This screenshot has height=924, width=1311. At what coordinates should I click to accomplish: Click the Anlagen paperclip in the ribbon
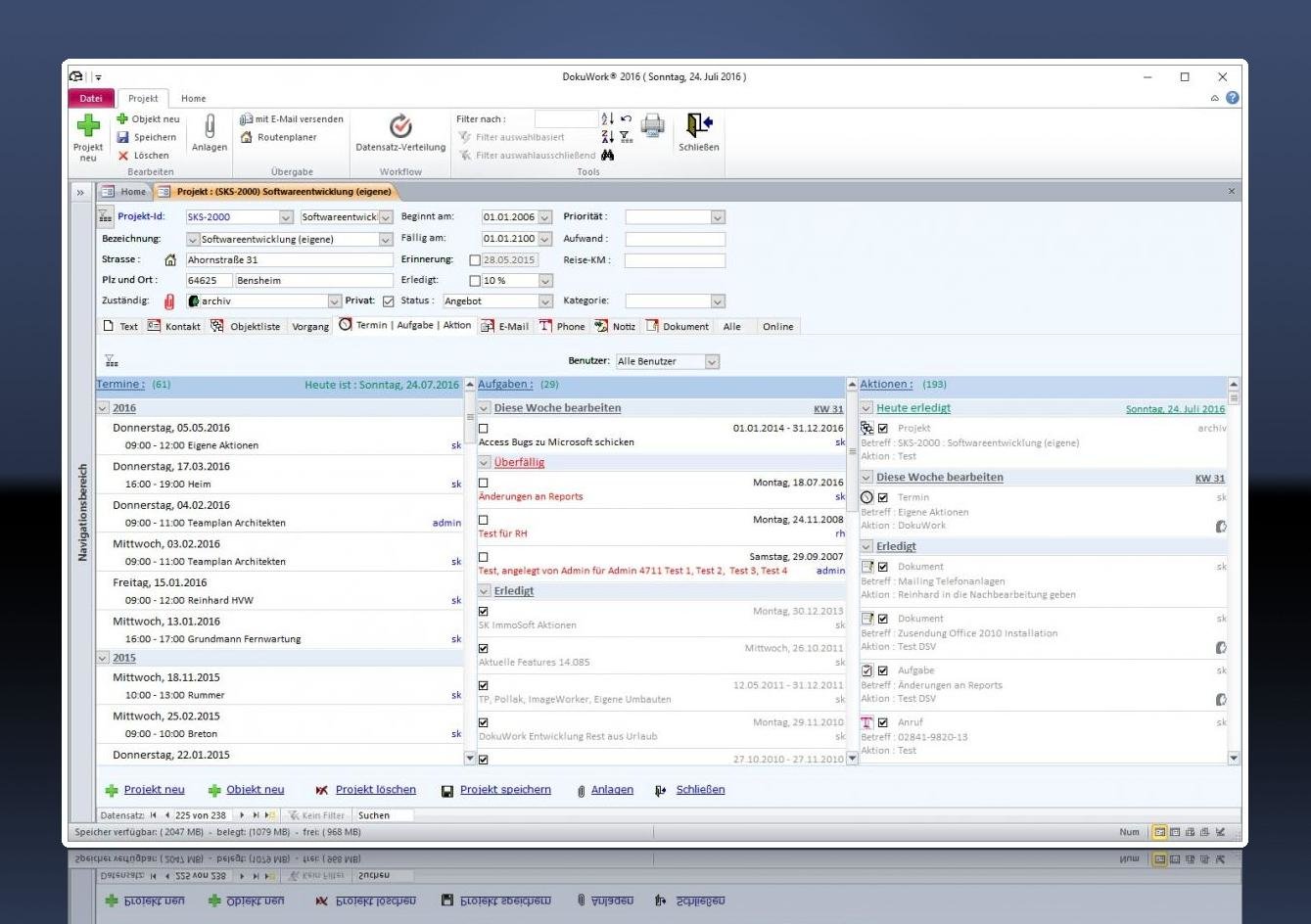point(209,128)
